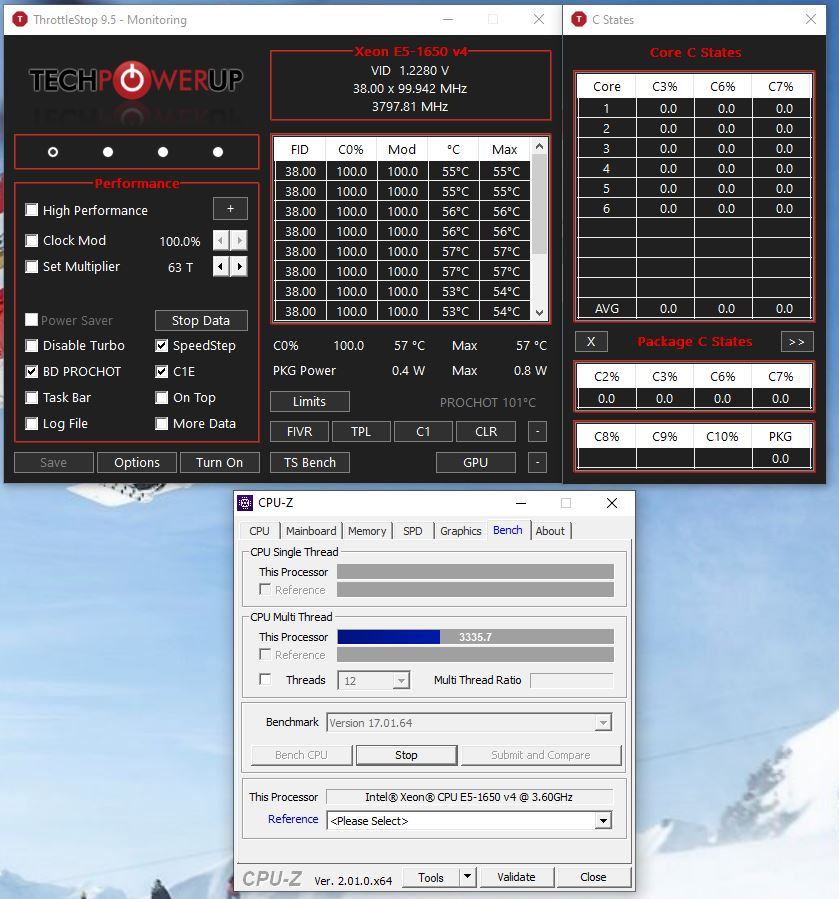
Task: Click the >> button in C States window
Action: [x=797, y=342]
